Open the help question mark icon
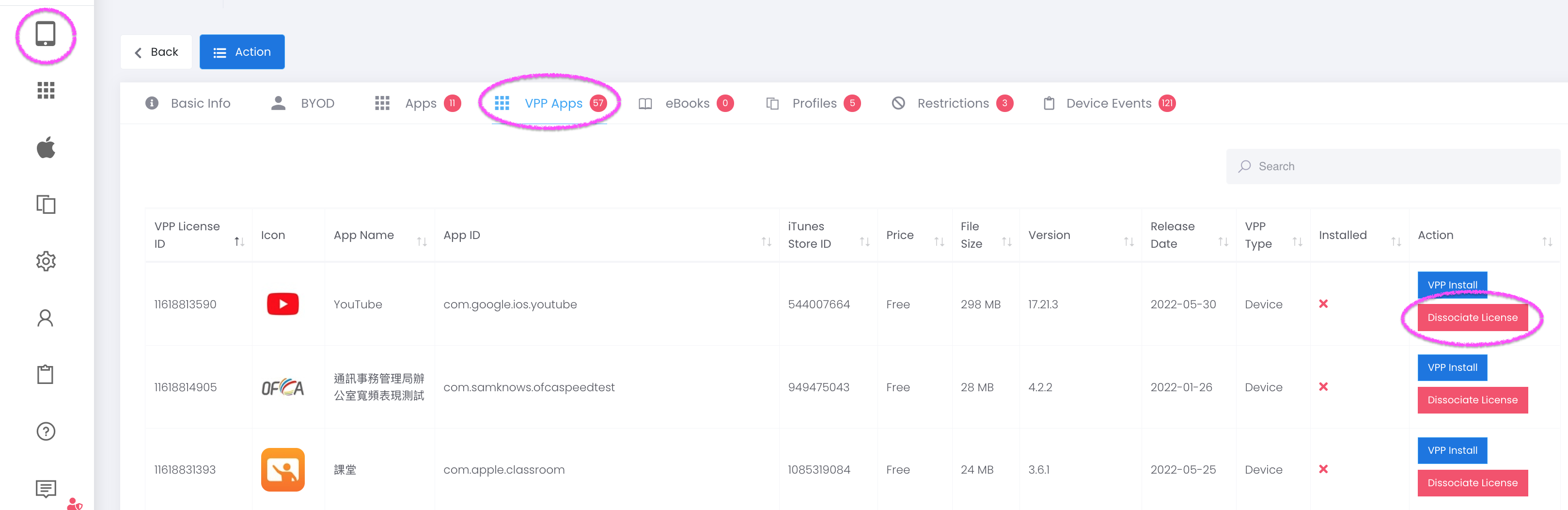 pos(46,431)
